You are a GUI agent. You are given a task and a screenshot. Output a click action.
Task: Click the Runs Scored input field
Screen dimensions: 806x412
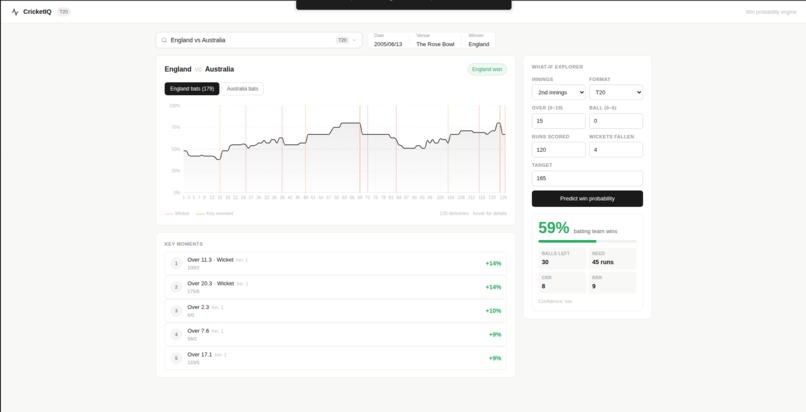559,150
